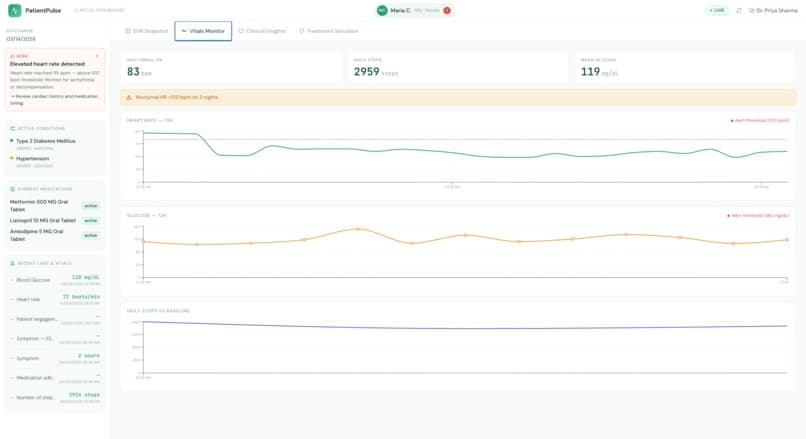Open Dr. Priya Sharma user menu
806x439 pixels.
773,10
